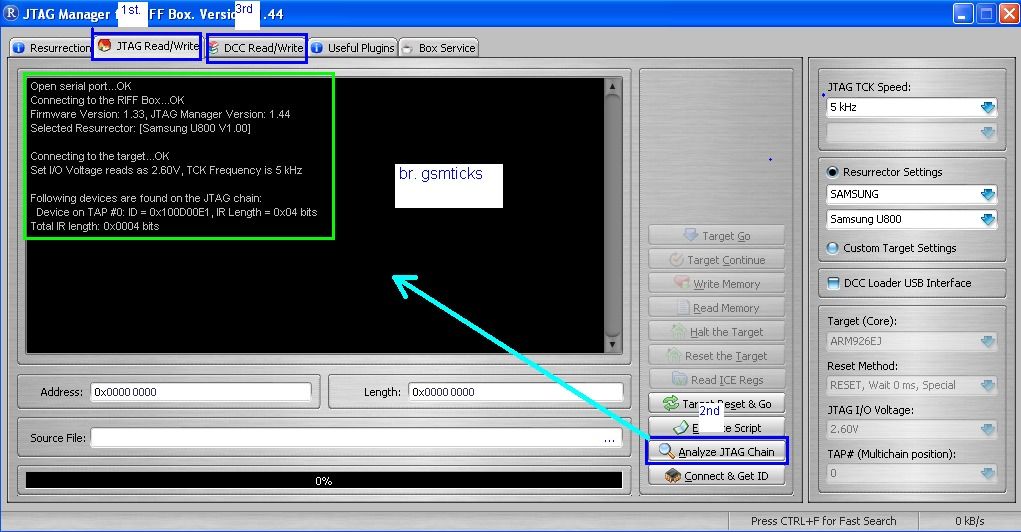Click the 'Press CTRL+F for Fast Search' status text
Screen dimensions: 1021x532
(x=823, y=521)
